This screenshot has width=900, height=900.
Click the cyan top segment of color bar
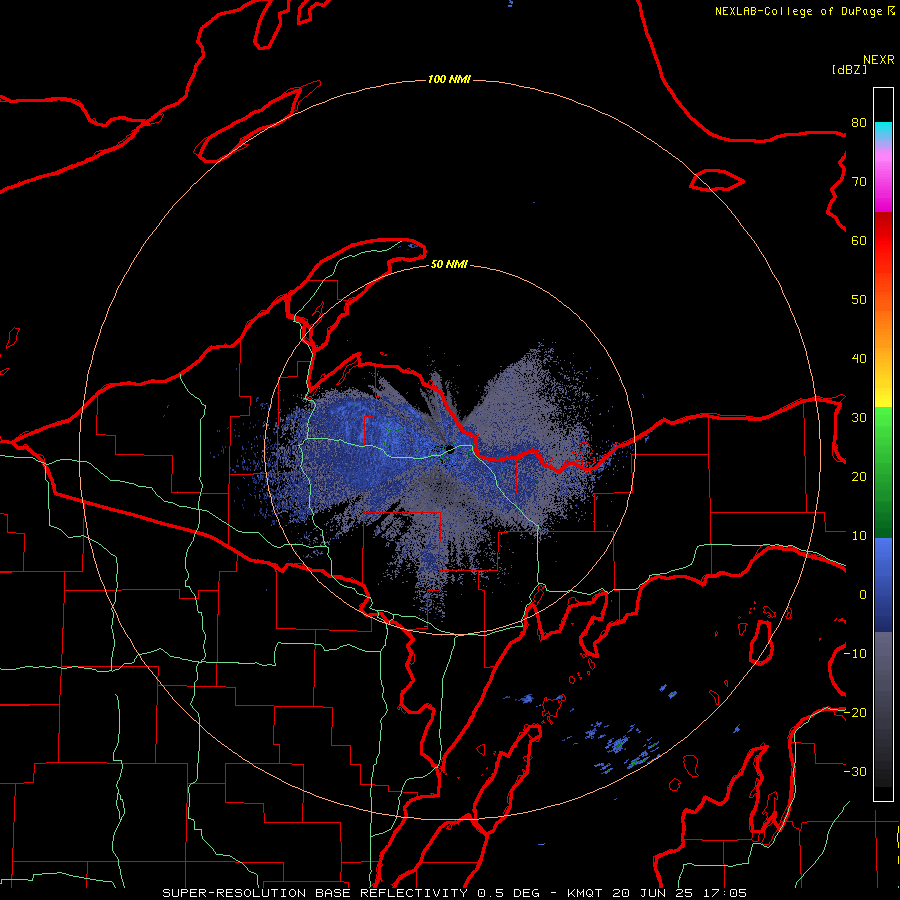pyautogui.click(x=883, y=129)
